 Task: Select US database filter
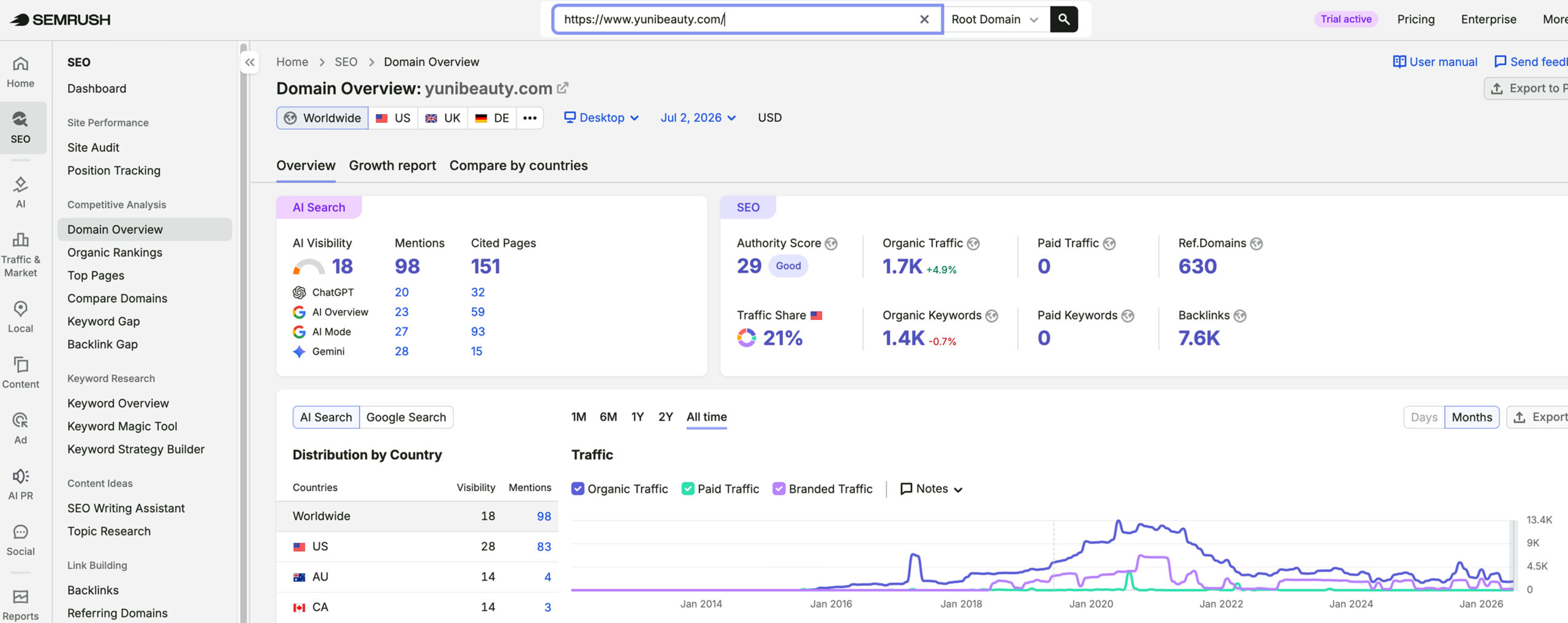click(393, 118)
